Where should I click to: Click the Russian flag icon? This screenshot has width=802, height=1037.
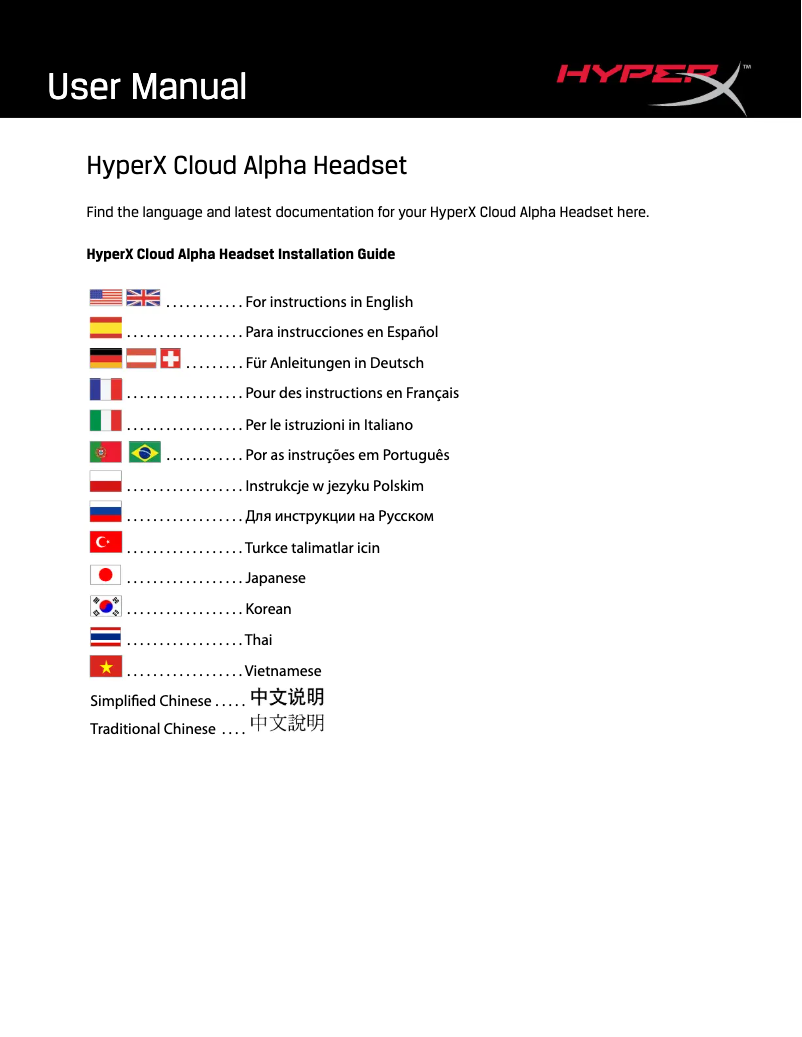105,511
